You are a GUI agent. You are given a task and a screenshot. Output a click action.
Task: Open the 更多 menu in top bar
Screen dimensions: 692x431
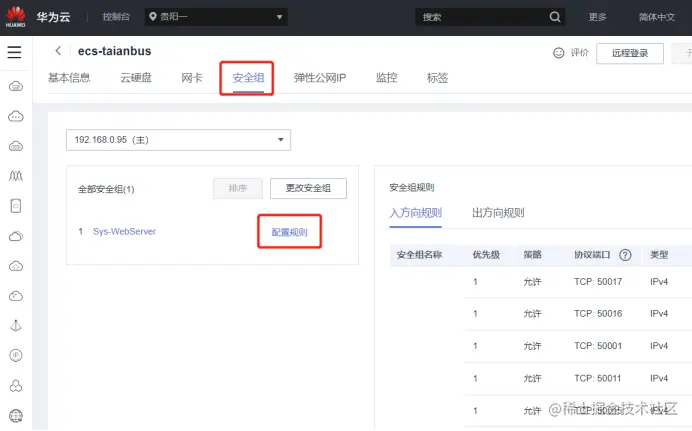[597, 17]
